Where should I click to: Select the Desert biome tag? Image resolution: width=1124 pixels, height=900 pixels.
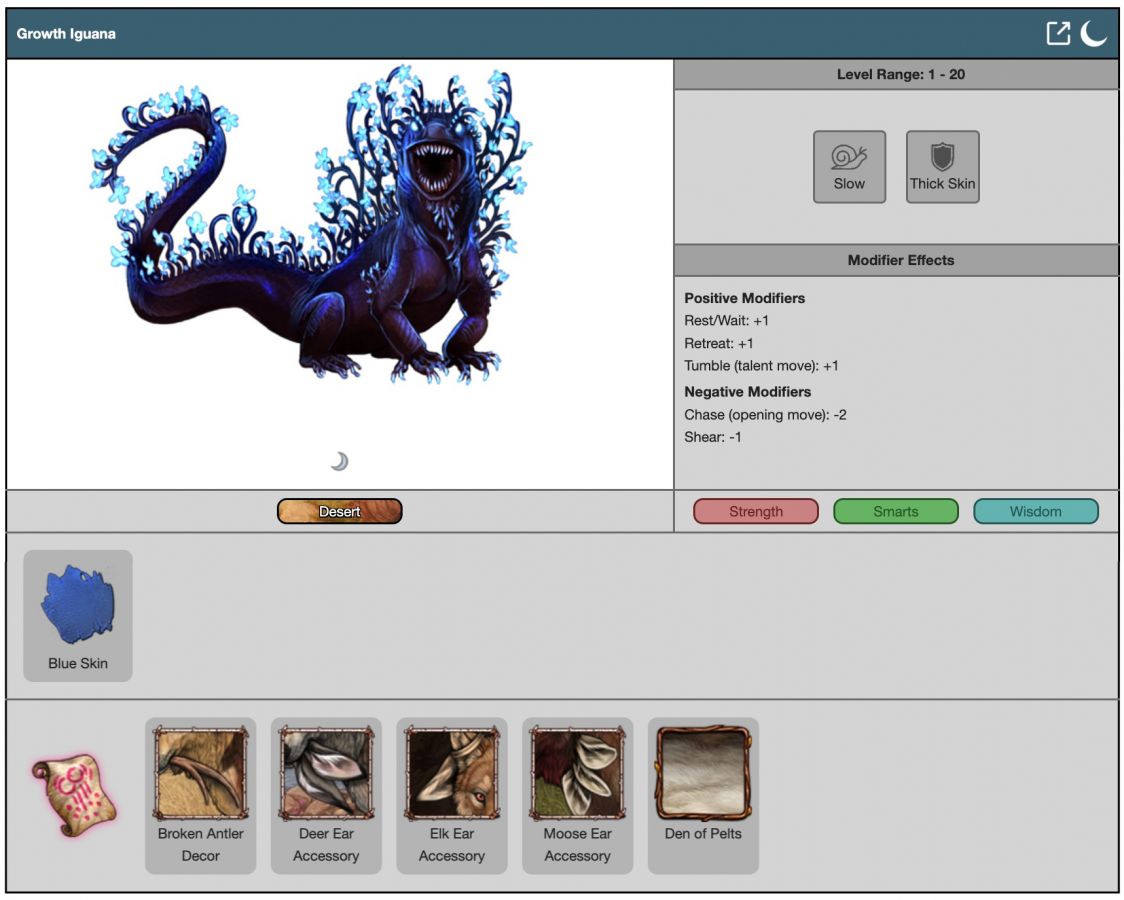coord(340,511)
